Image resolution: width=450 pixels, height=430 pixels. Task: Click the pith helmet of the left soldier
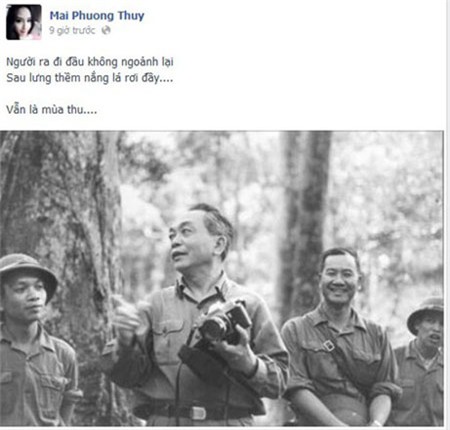[28, 269]
